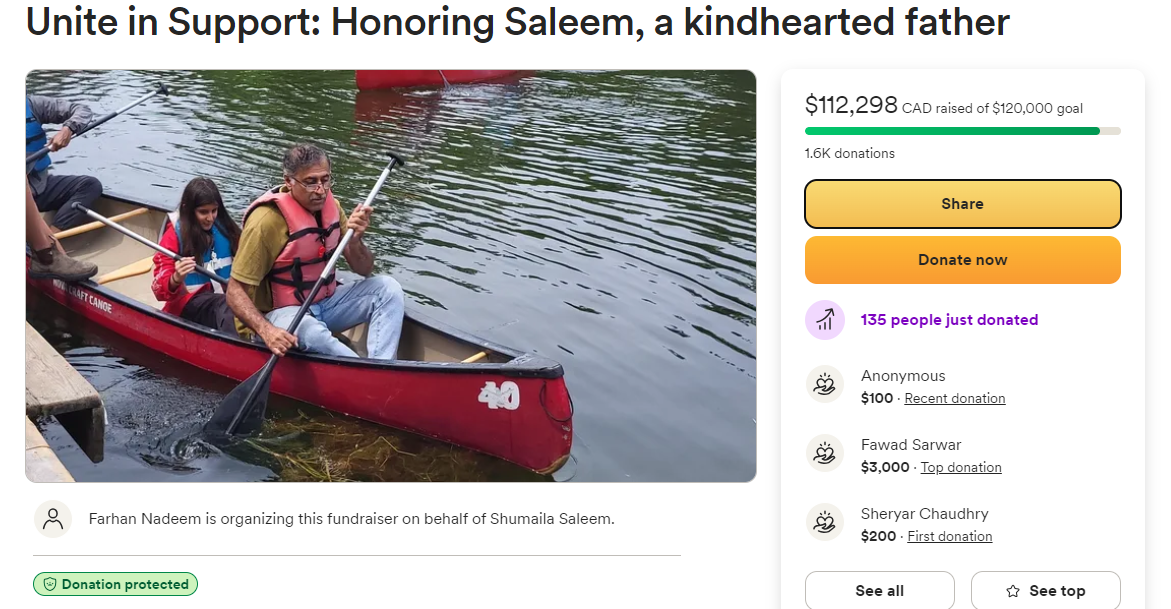The image size is (1171, 609).
Task: Open the See top donations list
Action: [1045, 591]
